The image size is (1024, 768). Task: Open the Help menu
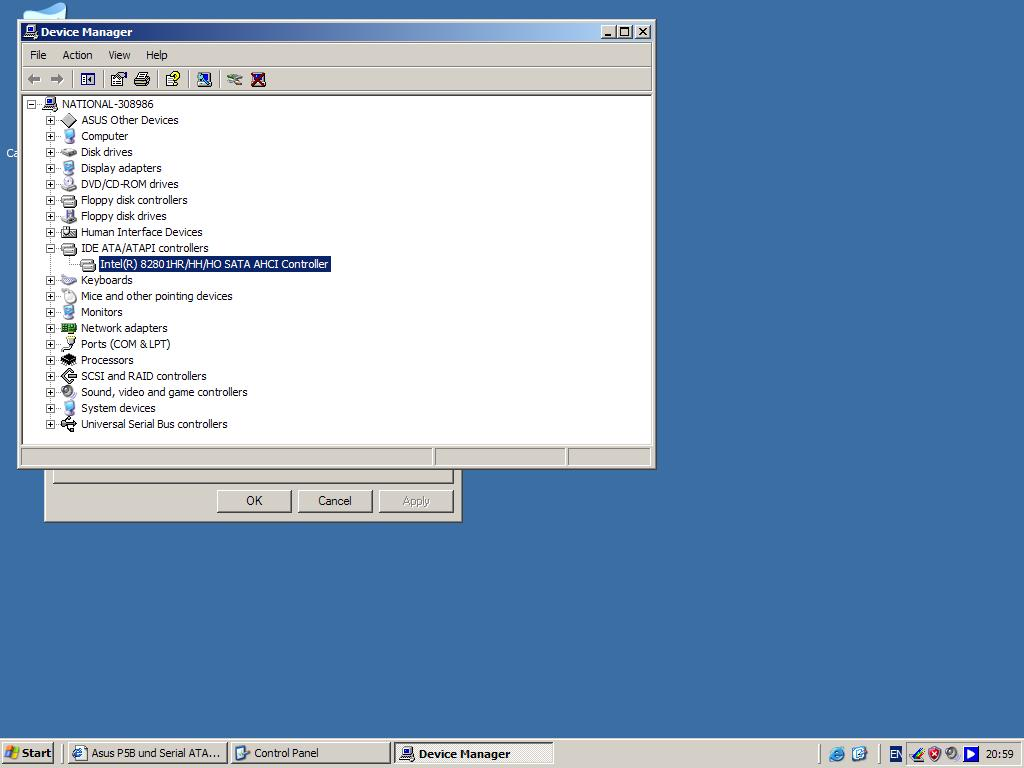pyautogui.click(x=156, y=55)
